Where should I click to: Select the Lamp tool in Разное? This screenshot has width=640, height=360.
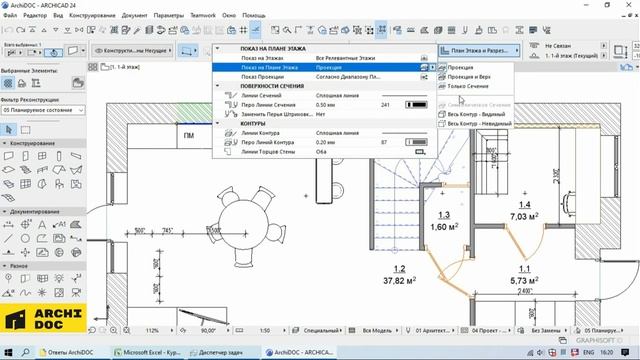59,279
